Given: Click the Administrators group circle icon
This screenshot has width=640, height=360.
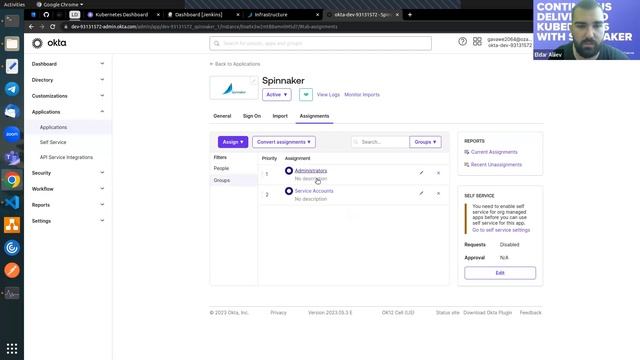Looking at the screenshot, I should [289, 171].
